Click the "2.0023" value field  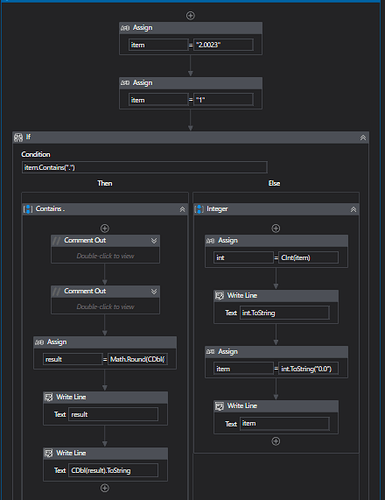[223, 45]
